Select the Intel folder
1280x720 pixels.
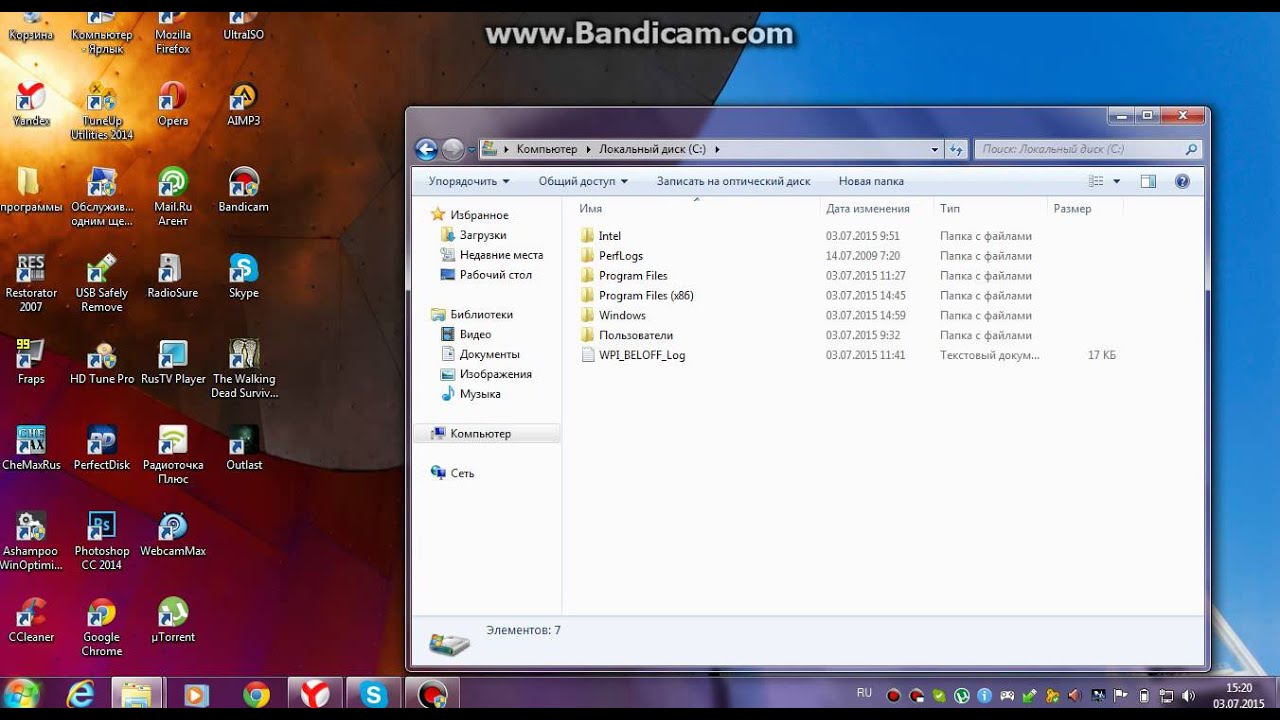[600, 236]
